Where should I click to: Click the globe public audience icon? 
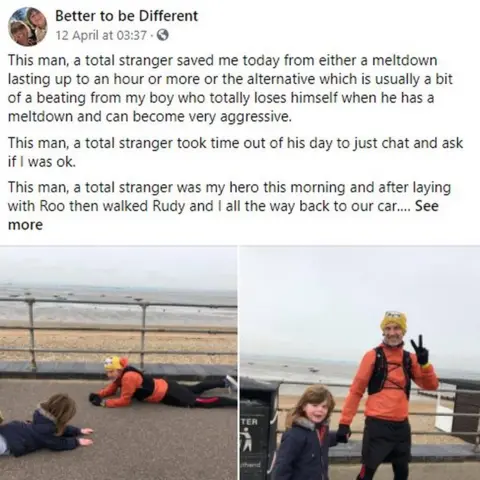[x=163, y=35]
